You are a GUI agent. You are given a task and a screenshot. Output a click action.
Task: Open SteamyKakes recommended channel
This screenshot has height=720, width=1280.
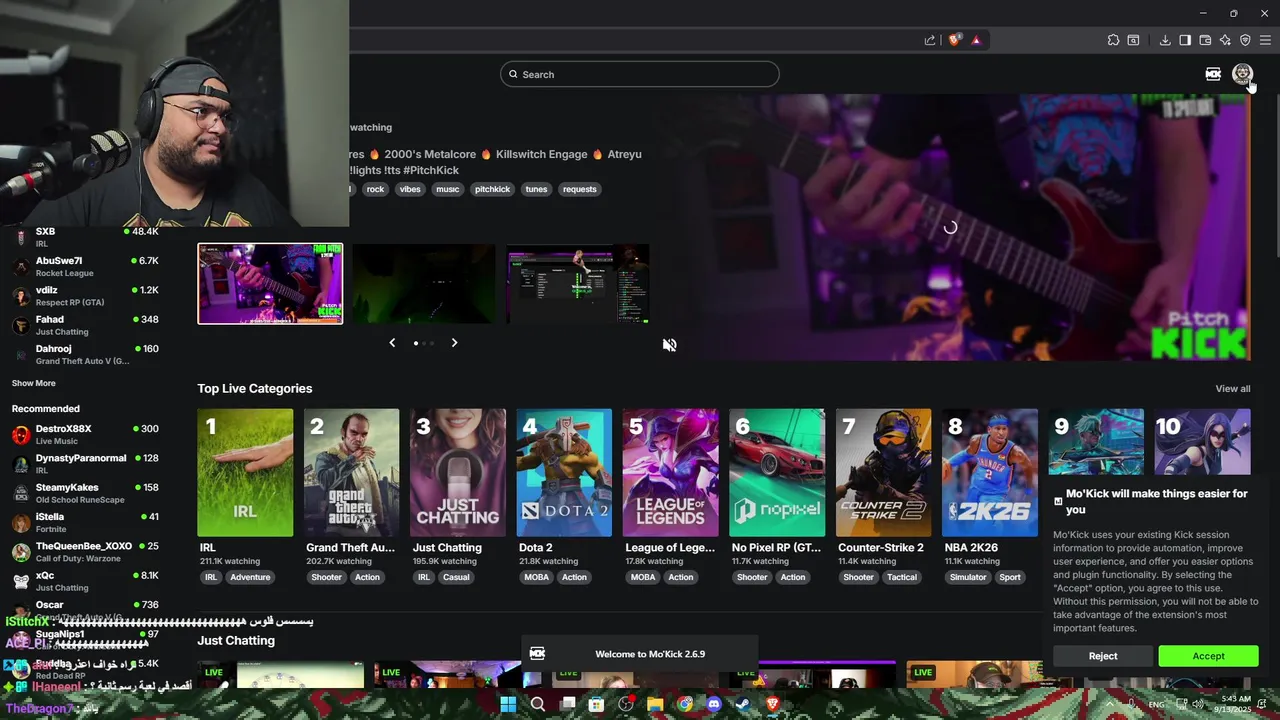click(x=86, y=493)
